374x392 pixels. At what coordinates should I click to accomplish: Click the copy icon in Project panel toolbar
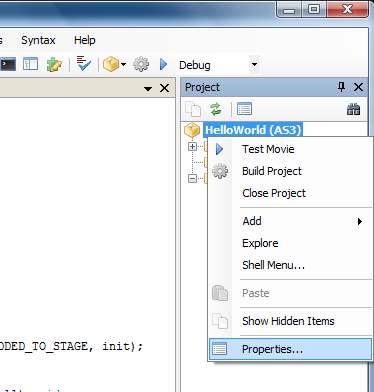point(193,109)
